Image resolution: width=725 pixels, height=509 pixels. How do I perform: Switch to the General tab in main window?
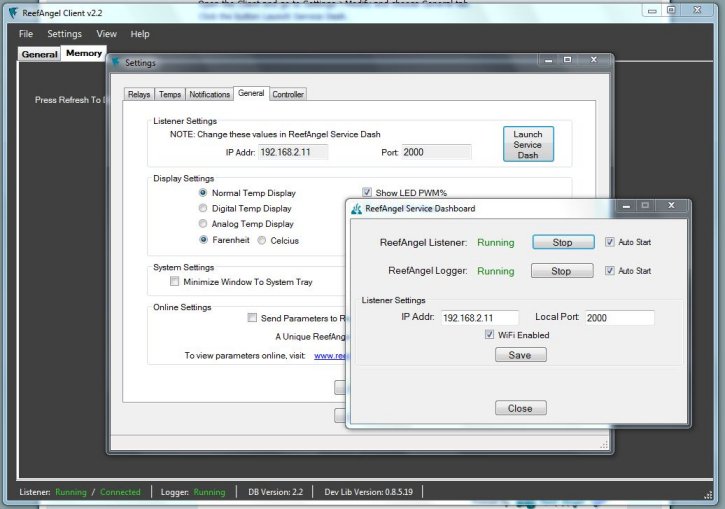coord(39,54)
